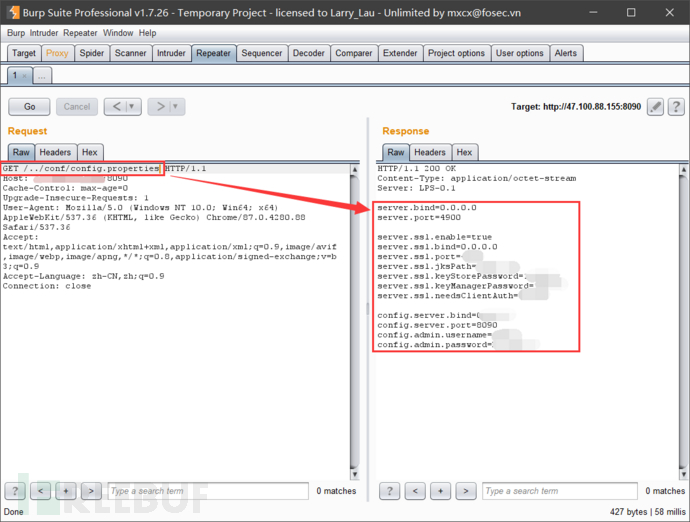The image size is (690, 522).
Task: Click response search term field
Action: tap(560, 491)
